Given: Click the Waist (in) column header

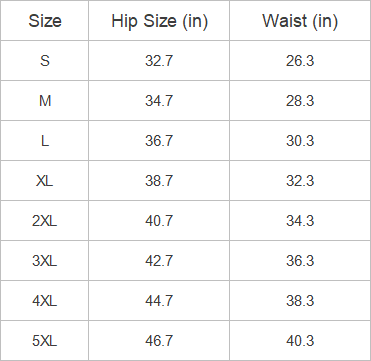Looking at the screenshot, I should click(x=300, y=21).
